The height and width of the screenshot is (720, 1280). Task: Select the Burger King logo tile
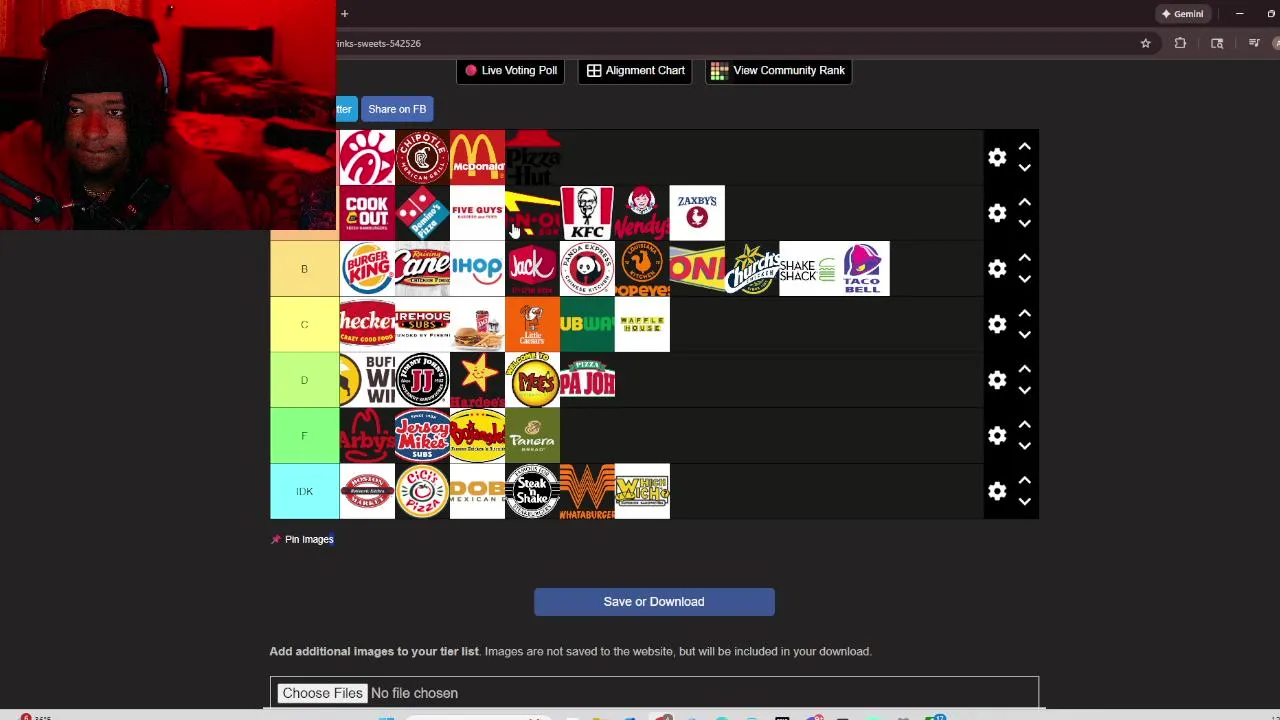coord(367,268)
